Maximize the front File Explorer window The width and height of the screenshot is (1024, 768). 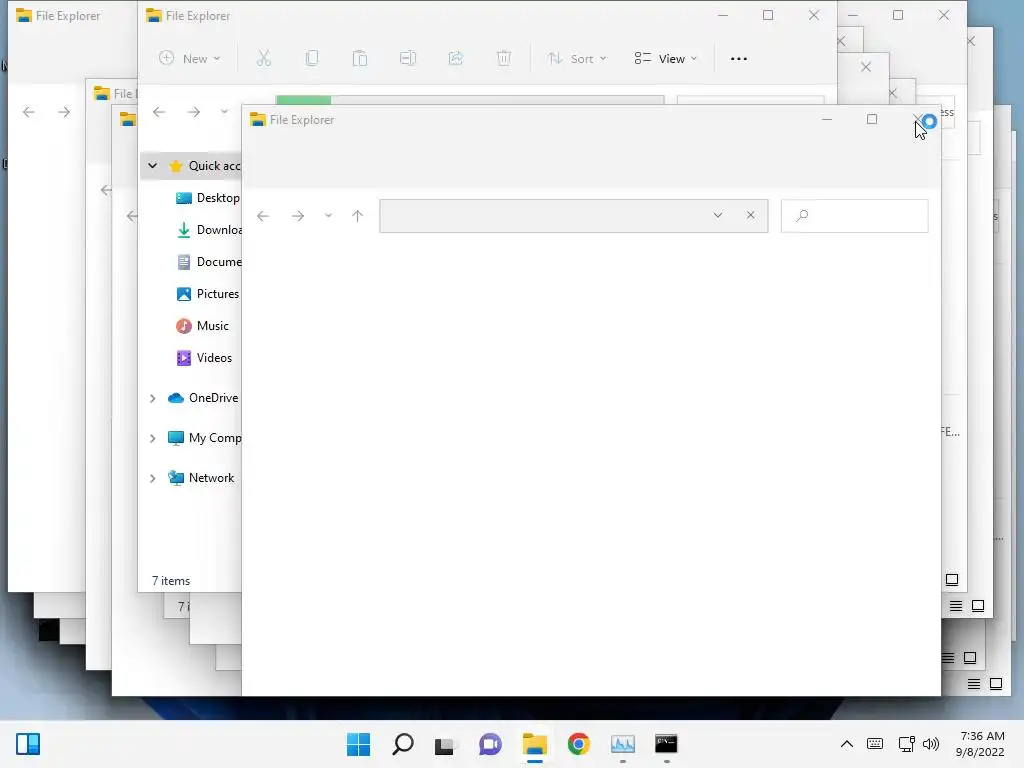(872, 119)
